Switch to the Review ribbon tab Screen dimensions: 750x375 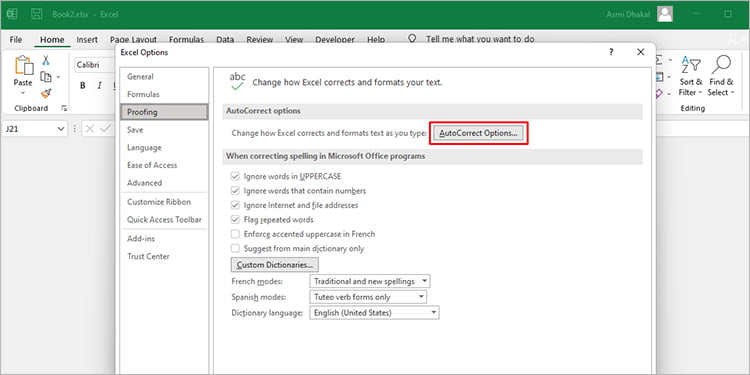pyautogui.click(x=260, y=40)
